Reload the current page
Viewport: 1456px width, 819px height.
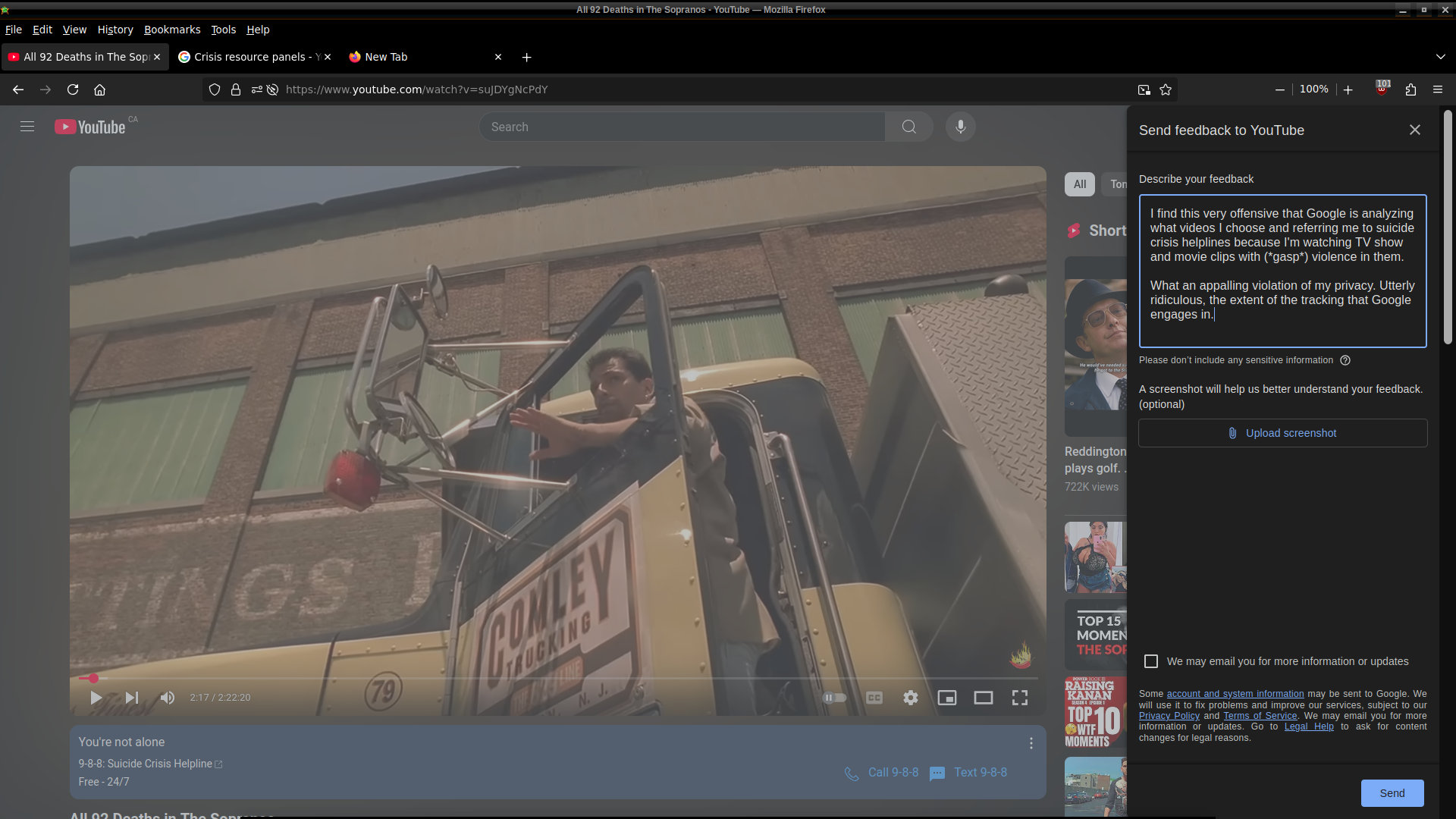tap(73, 89)
